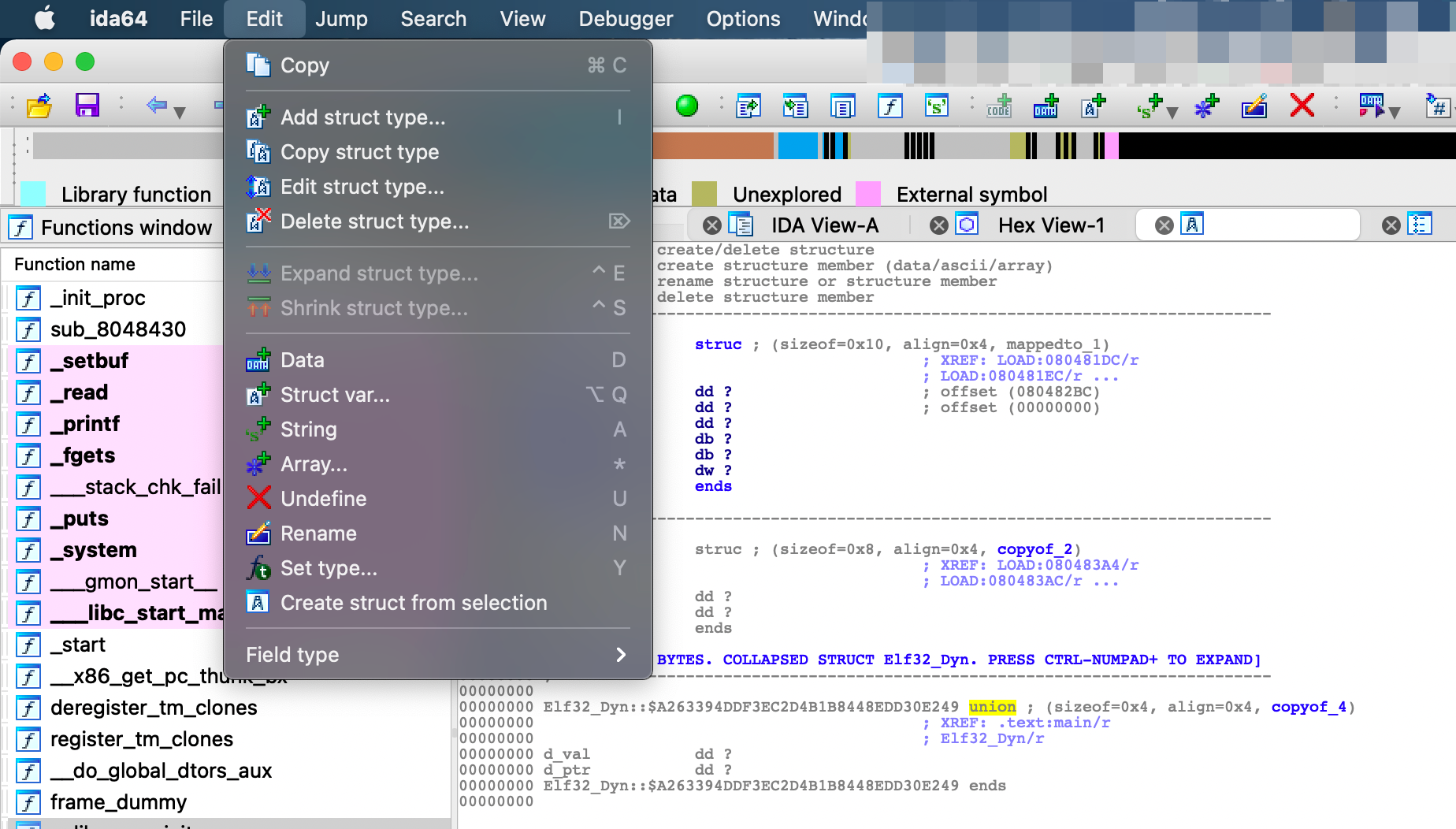The width and height of the screenshot is (1456, 829).
Task: Select Copy struct type menu entry
Action: (437, 152)
